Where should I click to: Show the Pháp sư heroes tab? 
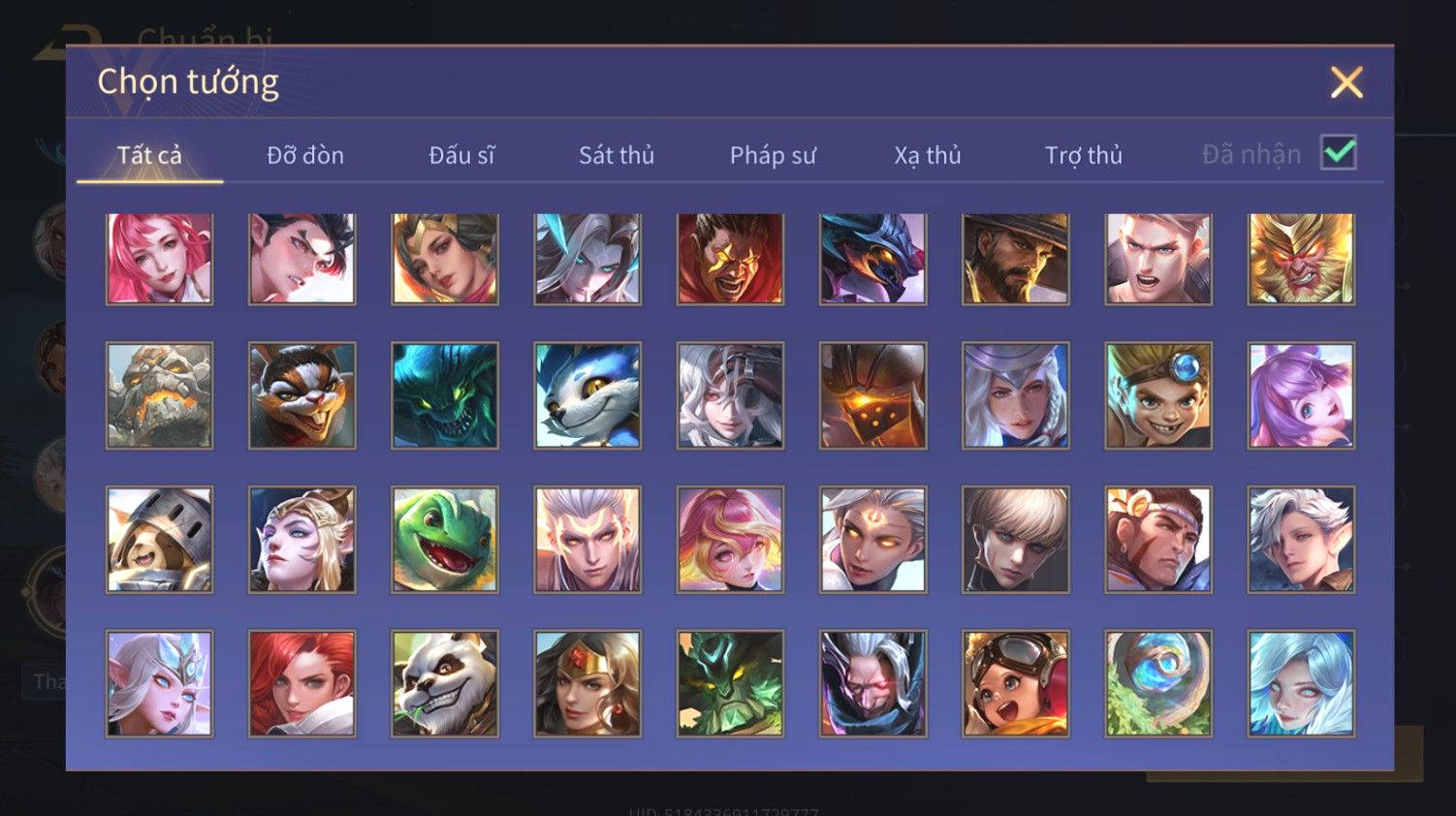(x=773, y=155)
